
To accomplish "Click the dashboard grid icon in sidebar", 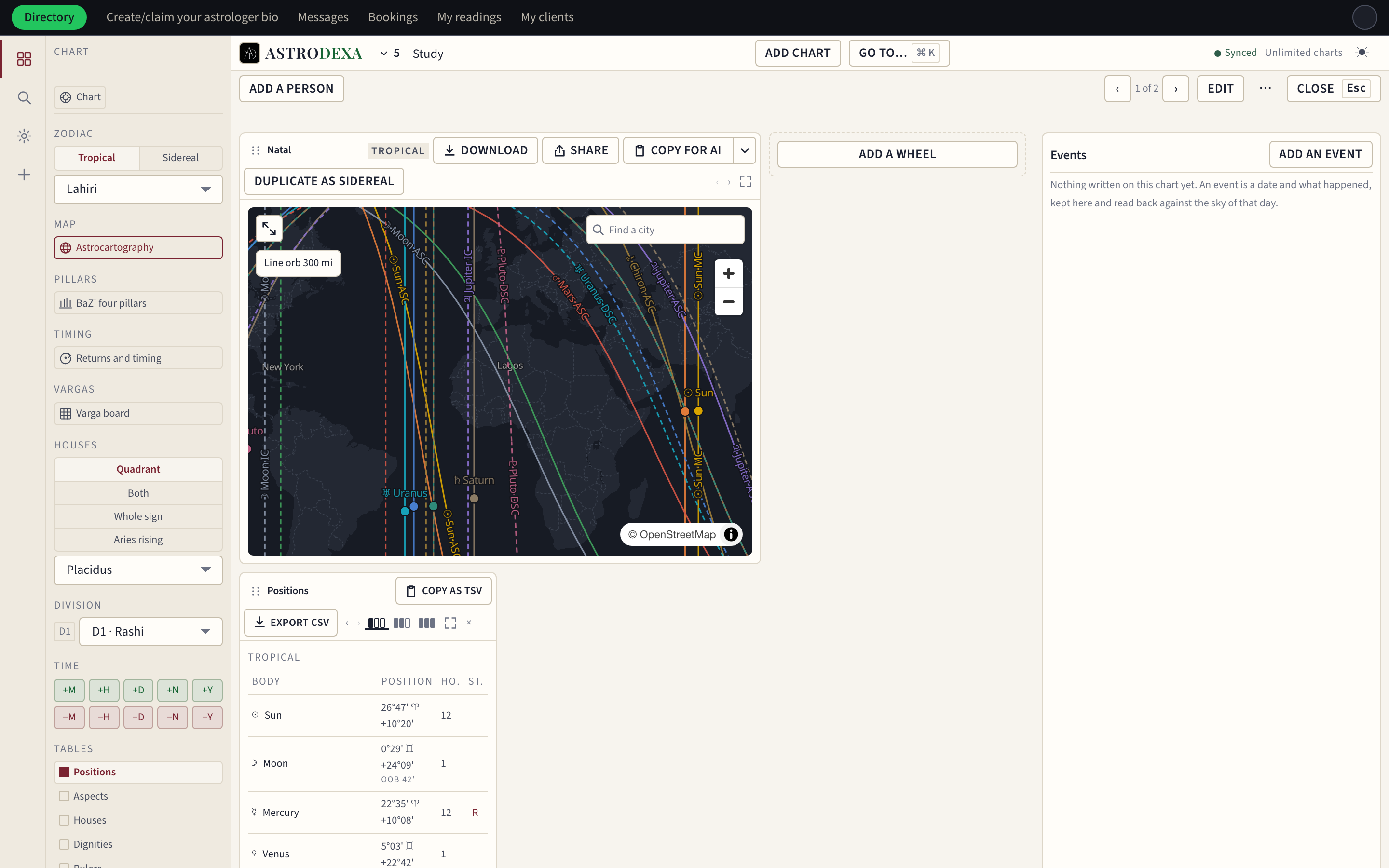I will pos(24,58).
